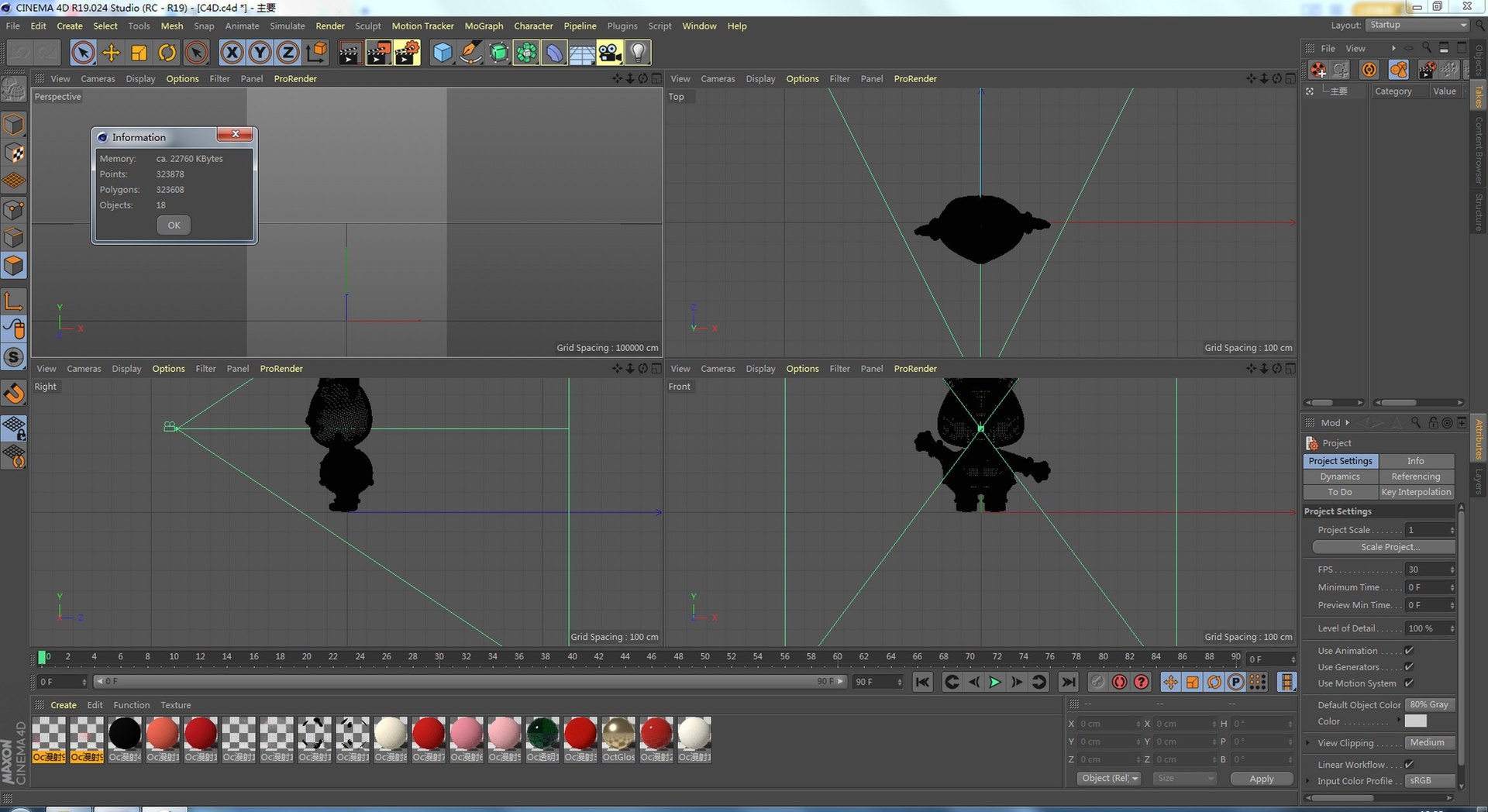Click the Array modeling object icon
Screen dimensions: 1488x812
526,53
